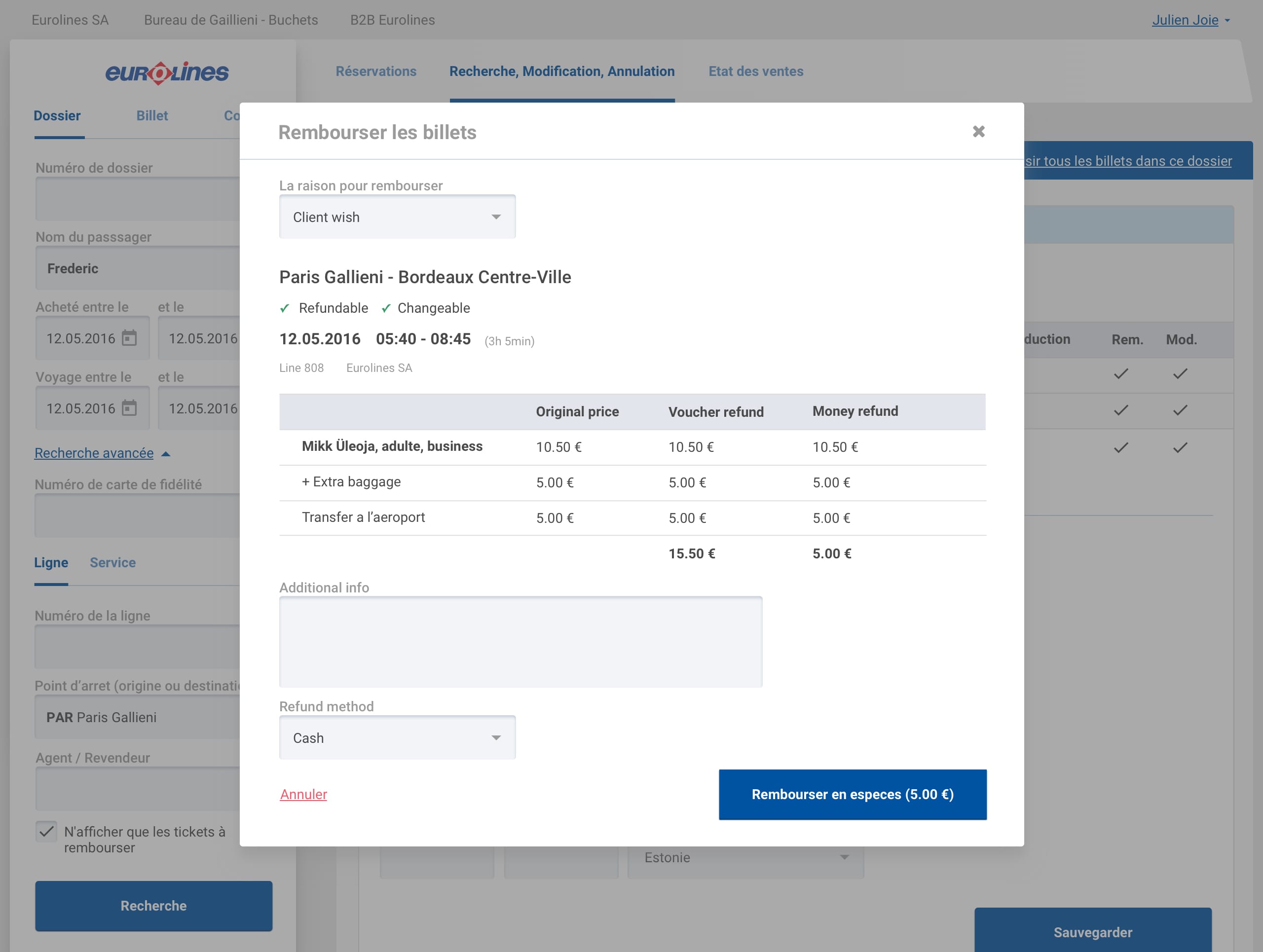
Task: Click the + Extra baggage row label
Action: tap(351, 482)
